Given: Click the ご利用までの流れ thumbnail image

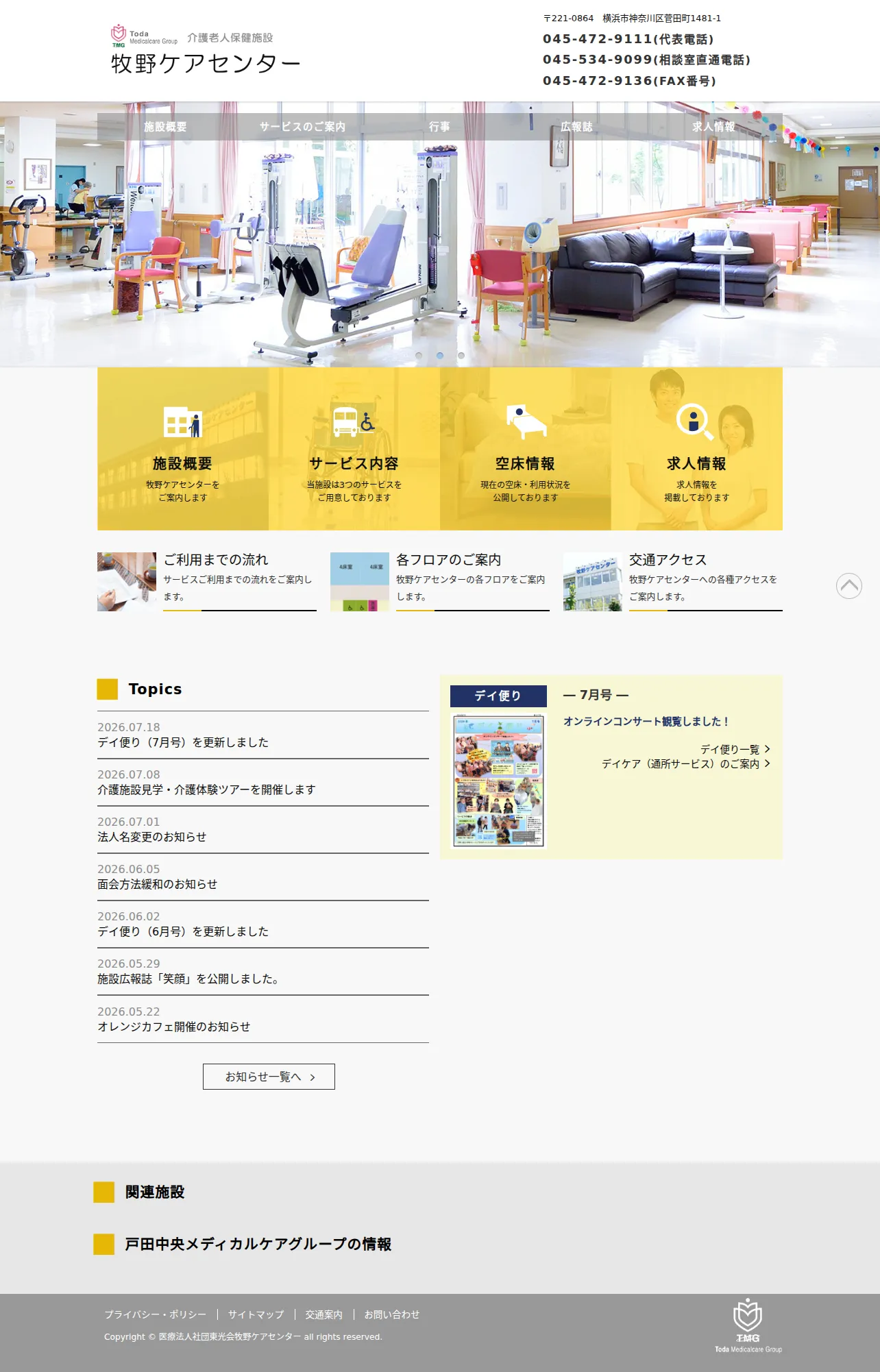Looking at the screenshot, I should tap(127, 582).
